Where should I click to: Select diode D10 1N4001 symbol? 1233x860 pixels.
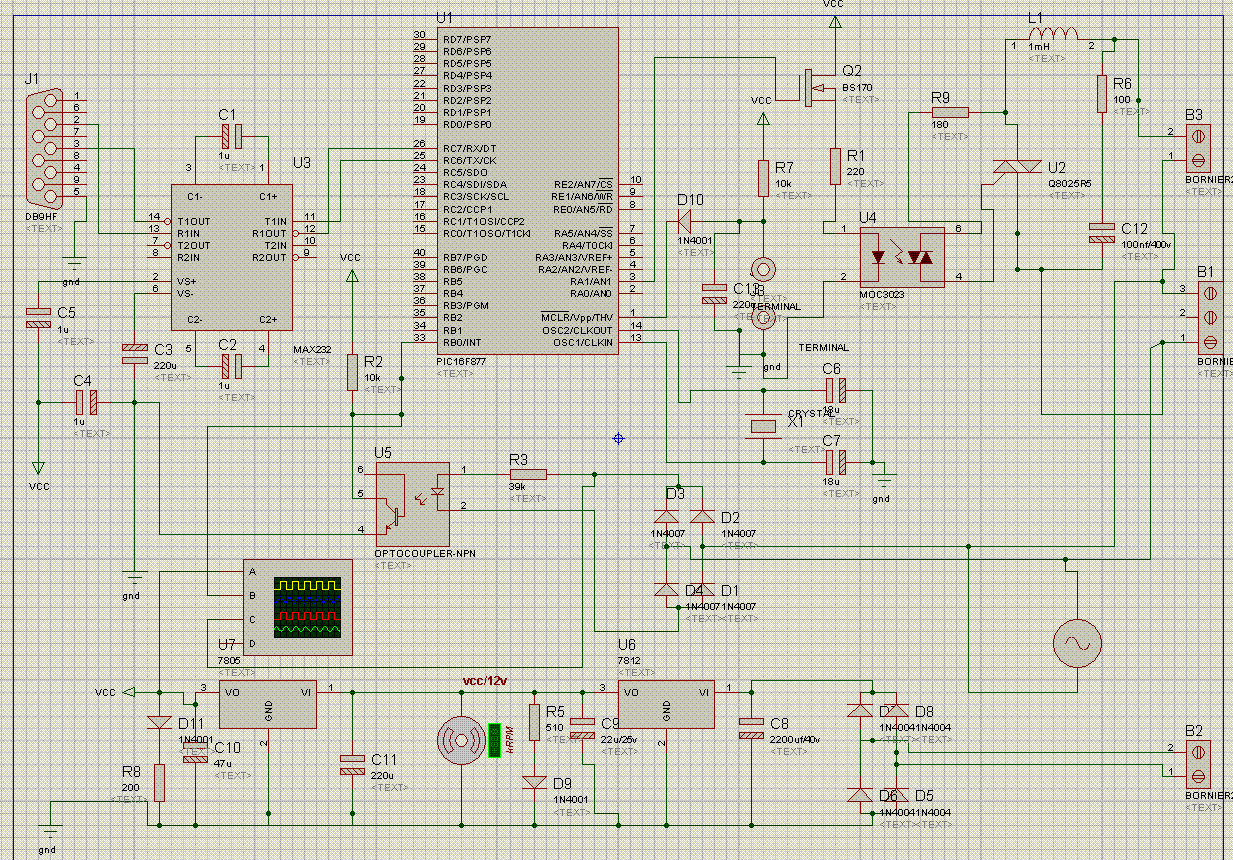685,221
